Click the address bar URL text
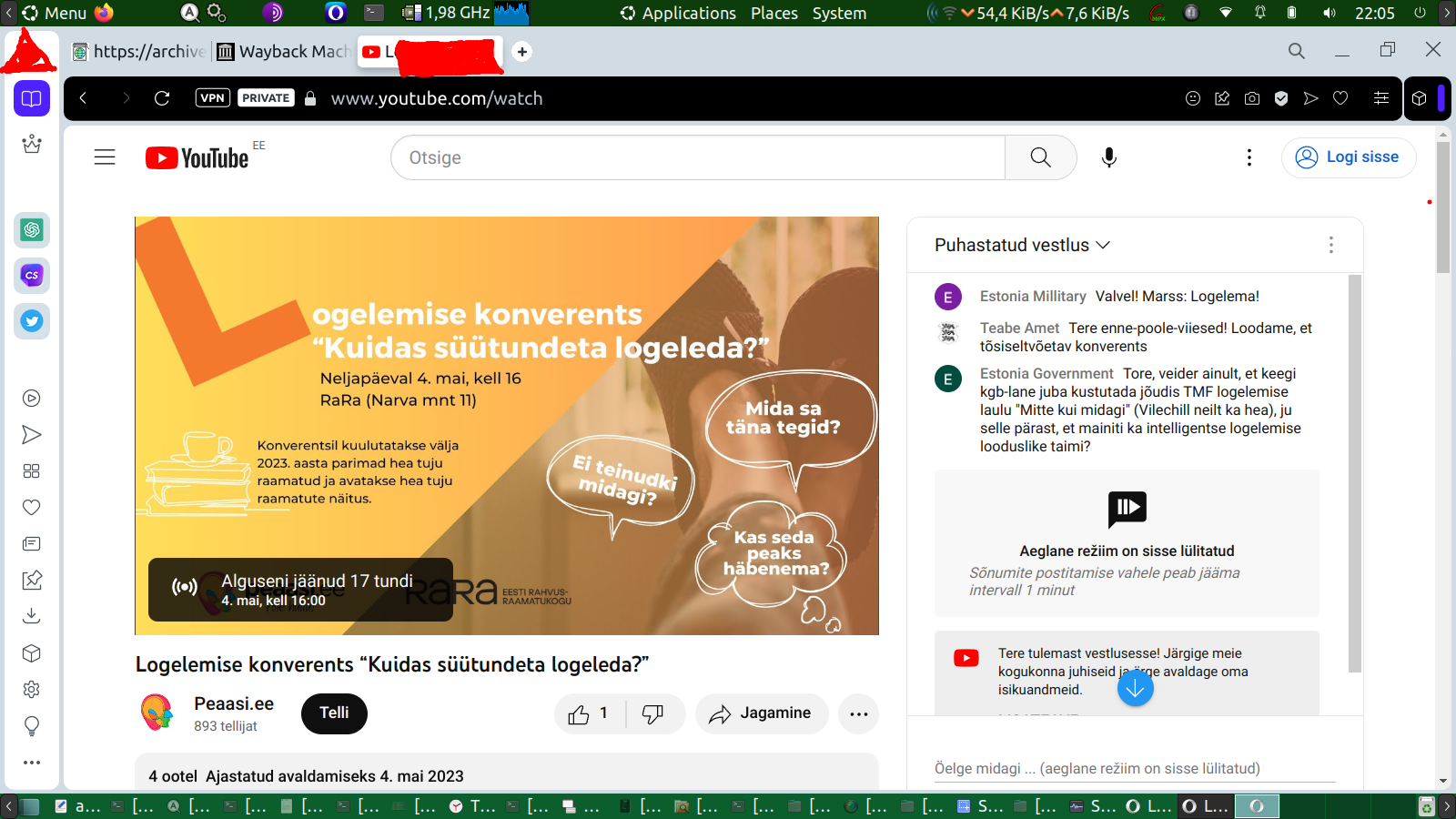Viewport: 1456px width, 819px height. point(437,98)
